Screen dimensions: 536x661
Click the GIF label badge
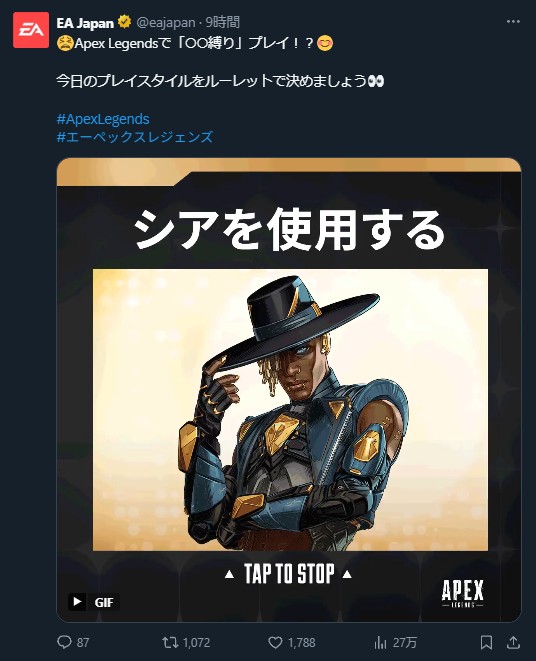(103, 602)
